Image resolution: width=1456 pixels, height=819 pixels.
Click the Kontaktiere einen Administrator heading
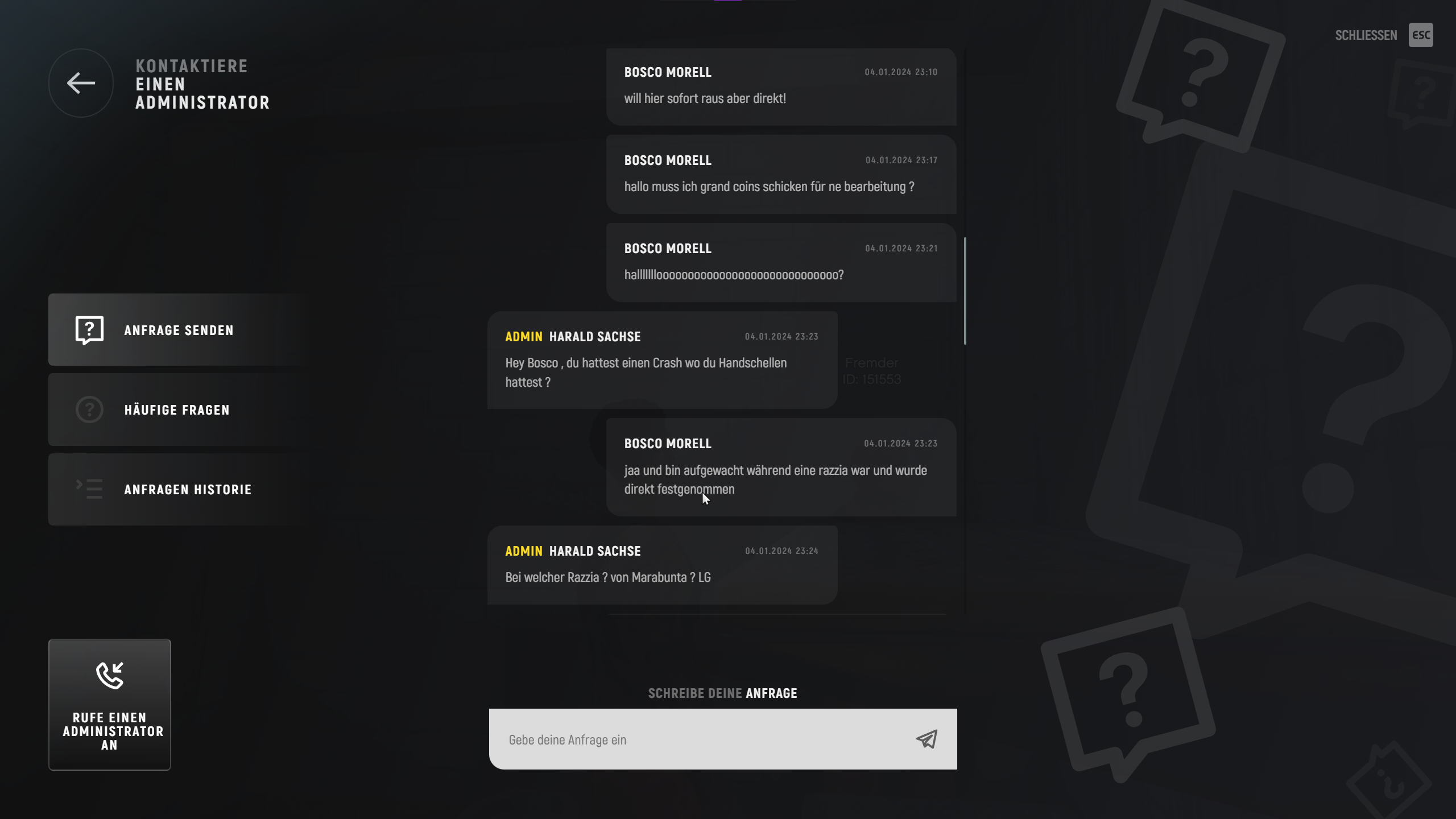[x=202, y=84]
